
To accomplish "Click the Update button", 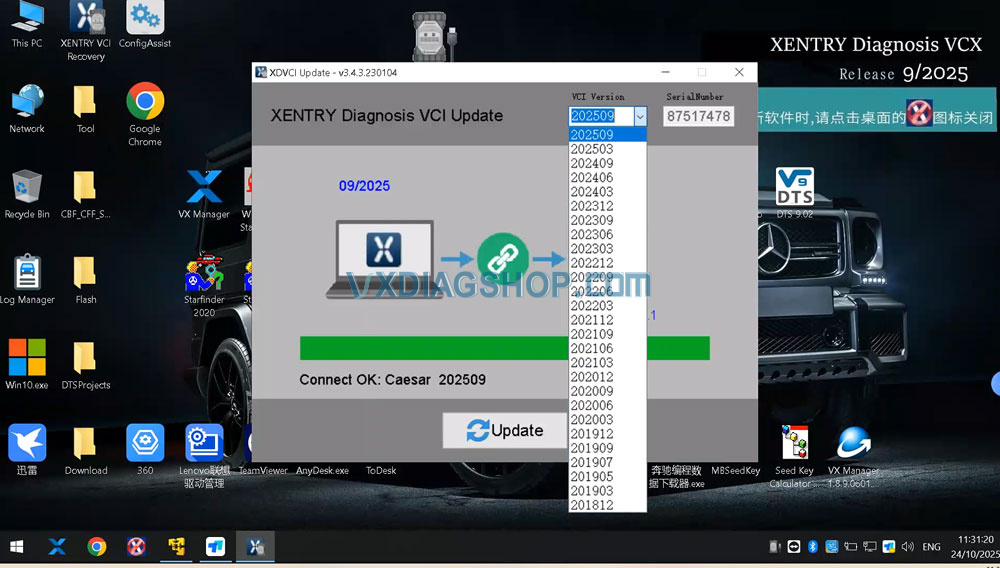I will pyautogui.click(x=505, y=431).
